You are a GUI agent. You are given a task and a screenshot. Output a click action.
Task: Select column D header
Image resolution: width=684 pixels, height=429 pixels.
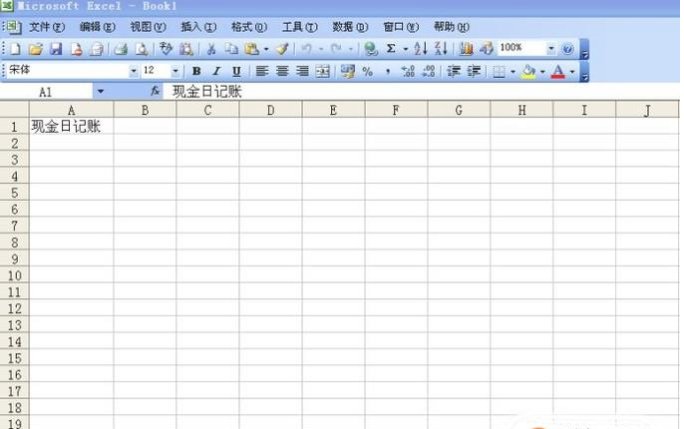pyautogui.click(x=270, y=110)
